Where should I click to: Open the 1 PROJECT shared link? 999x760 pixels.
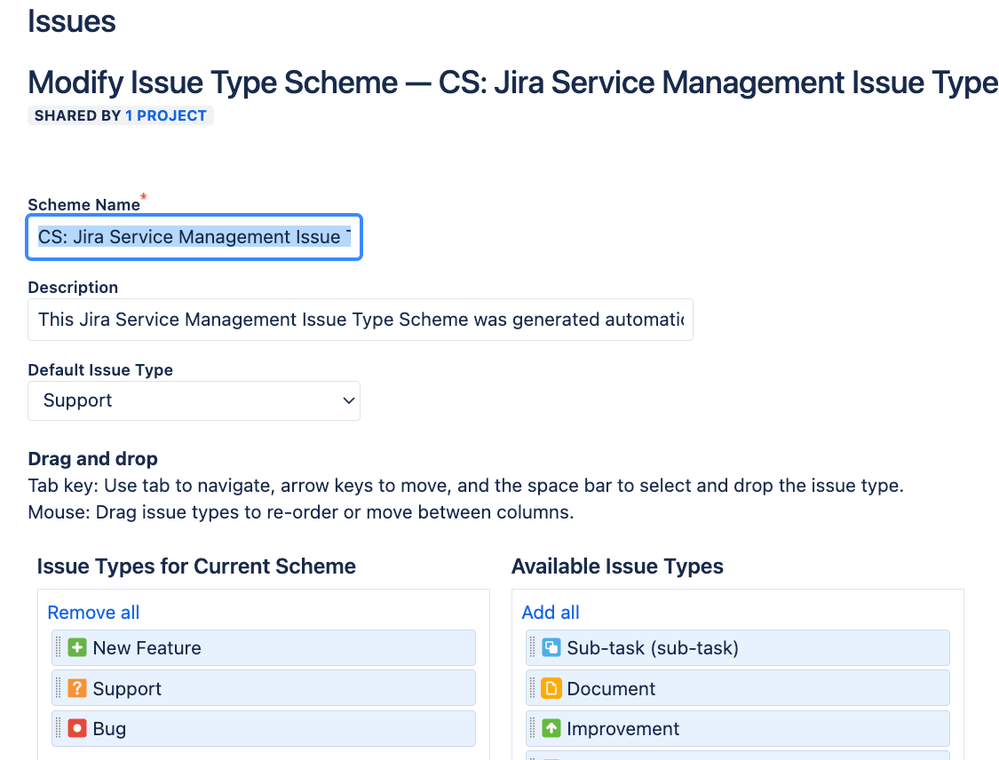click(x=166, y=116)
